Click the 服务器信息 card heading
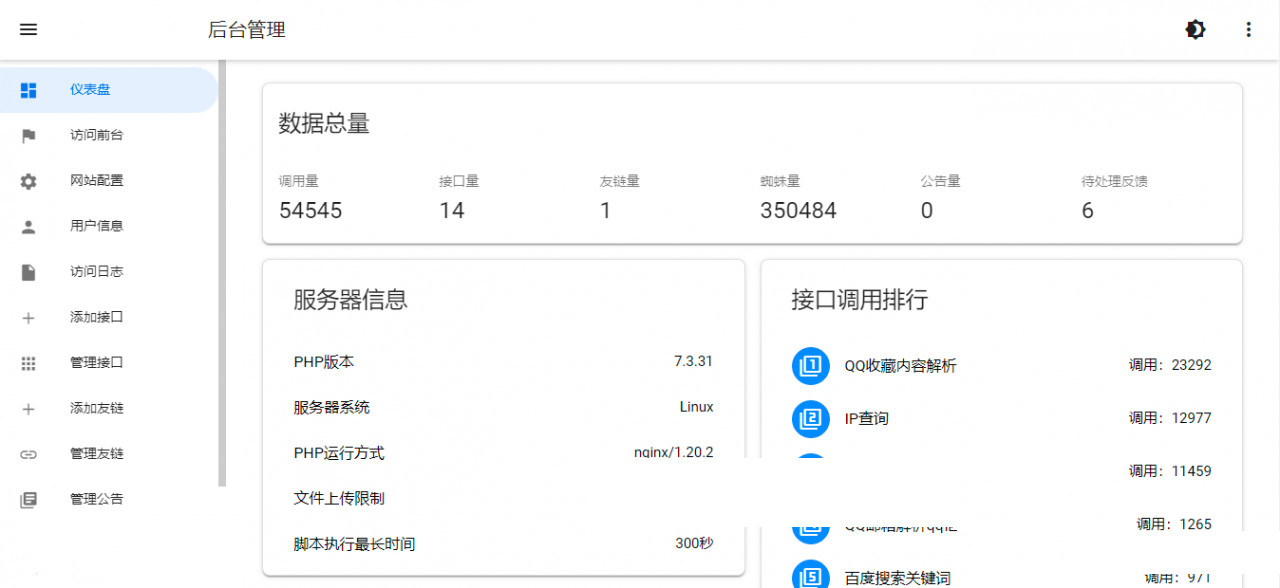Image resolution: width=1280 pixels, height=588 pixels. 351,300
